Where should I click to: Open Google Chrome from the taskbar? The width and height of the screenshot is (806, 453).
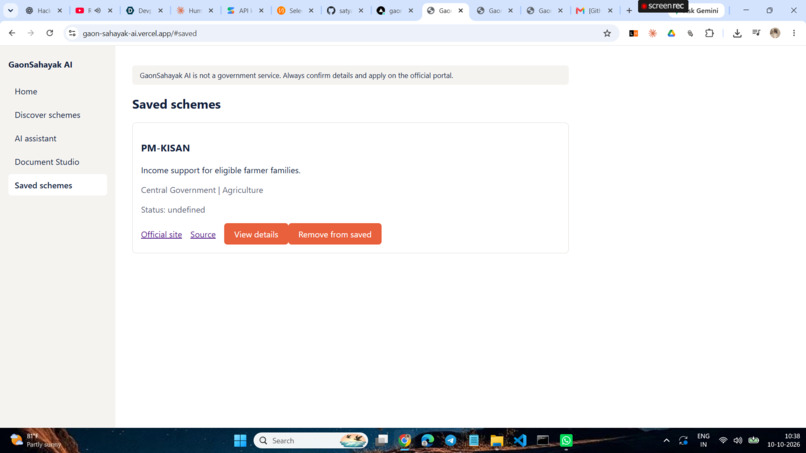(x=405, y=441)
